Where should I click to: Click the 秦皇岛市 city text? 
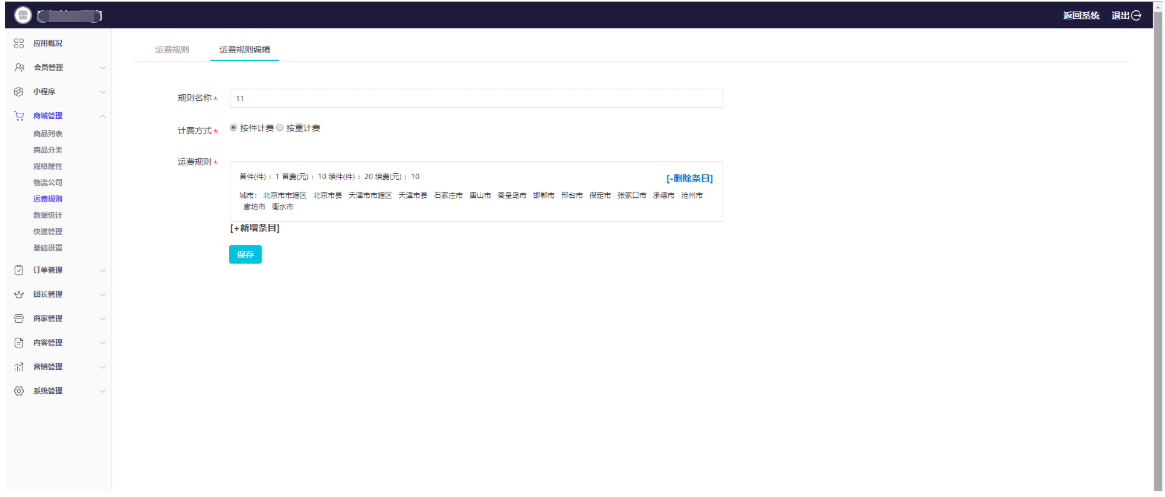tap(512, 195)
